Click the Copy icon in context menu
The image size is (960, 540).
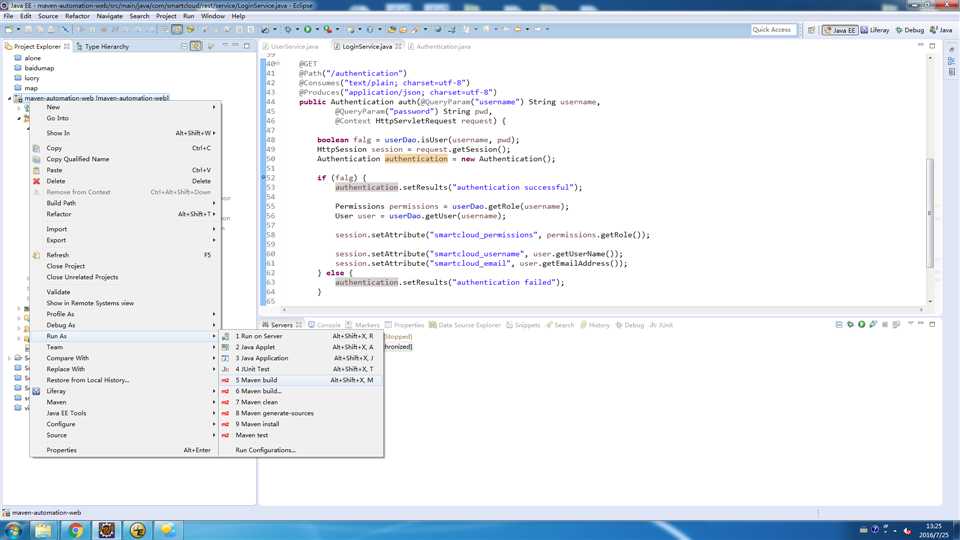click(x=36, y=148)
